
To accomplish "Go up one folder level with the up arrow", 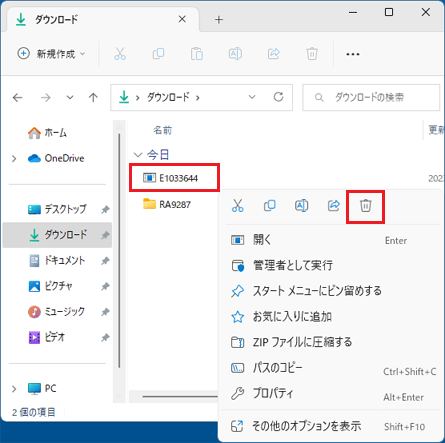I will [93, 98].
